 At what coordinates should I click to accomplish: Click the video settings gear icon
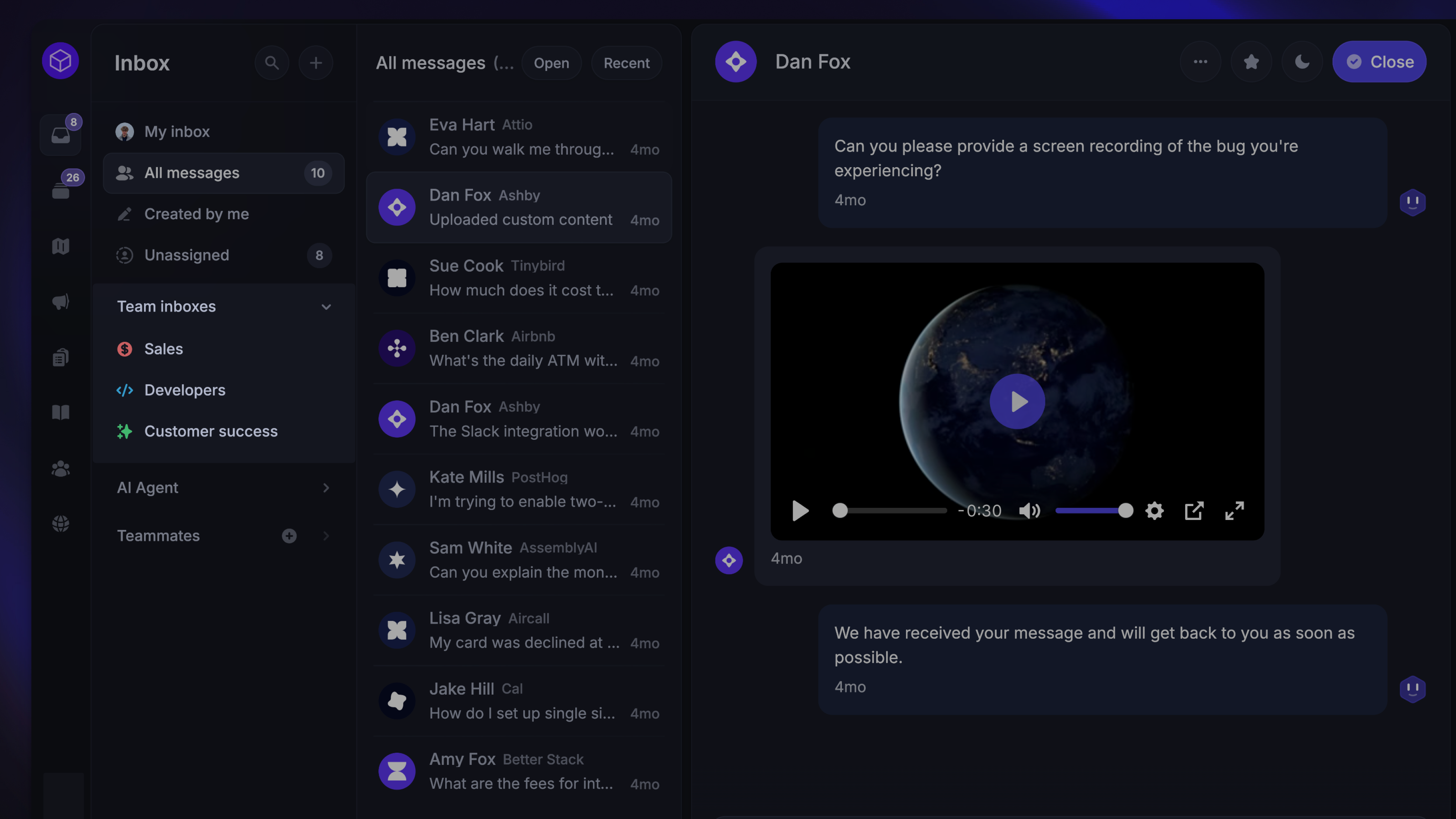click(x=1154, y=511)
